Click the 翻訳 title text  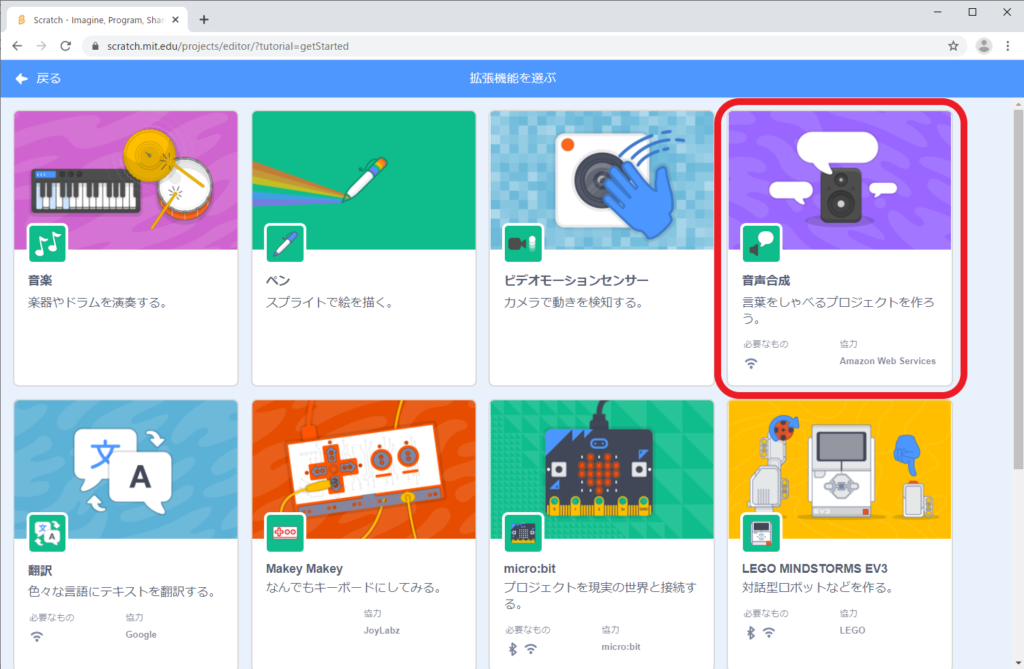(40, 570)
